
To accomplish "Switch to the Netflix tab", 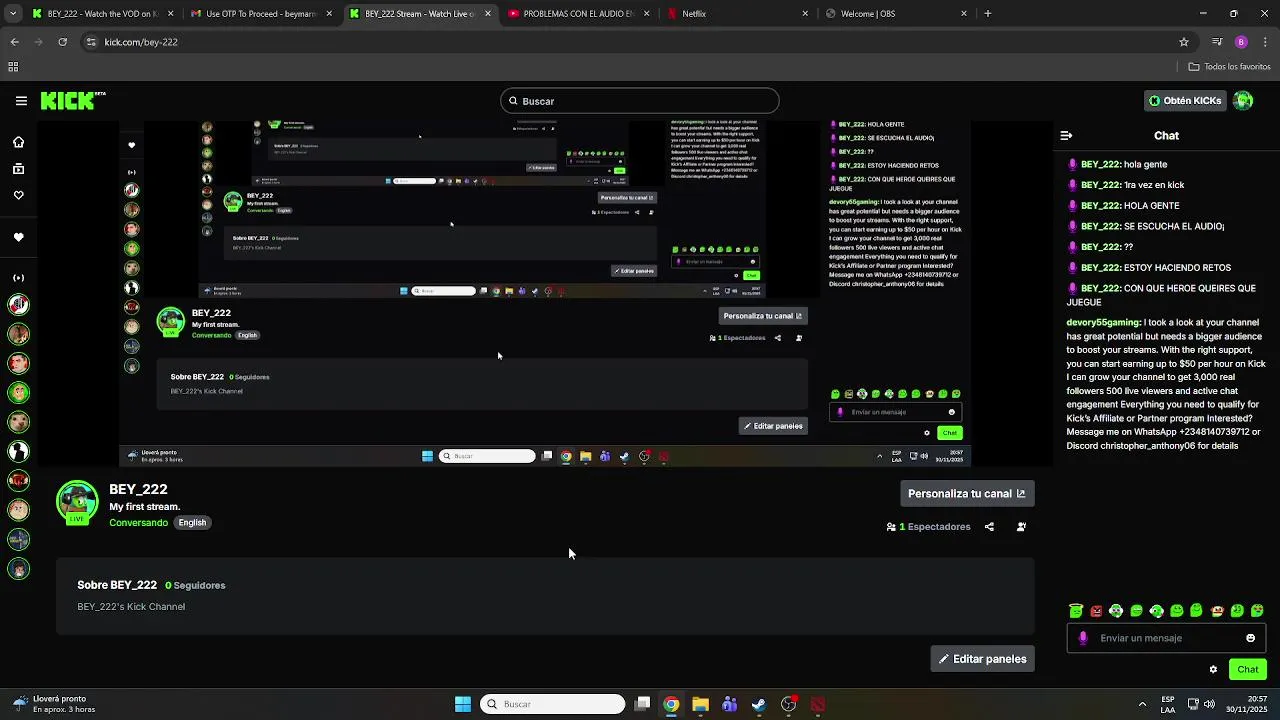I will (739, 14).
